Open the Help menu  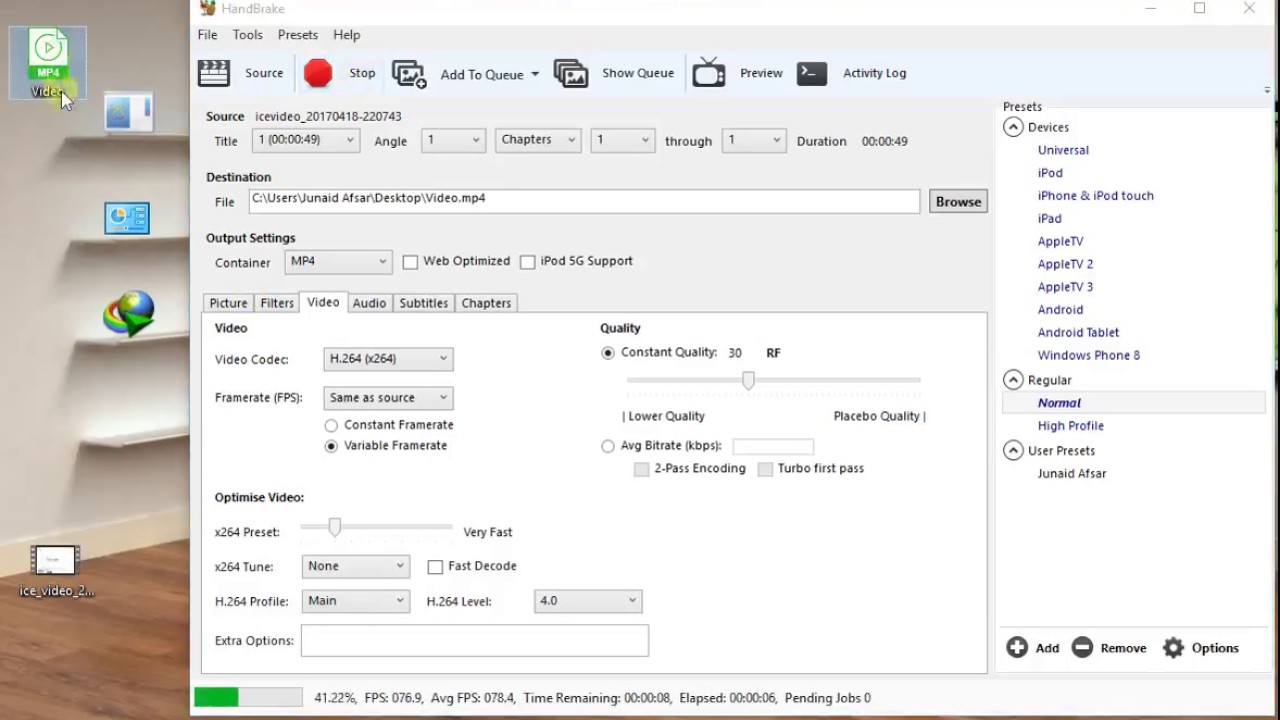(347, 35)
